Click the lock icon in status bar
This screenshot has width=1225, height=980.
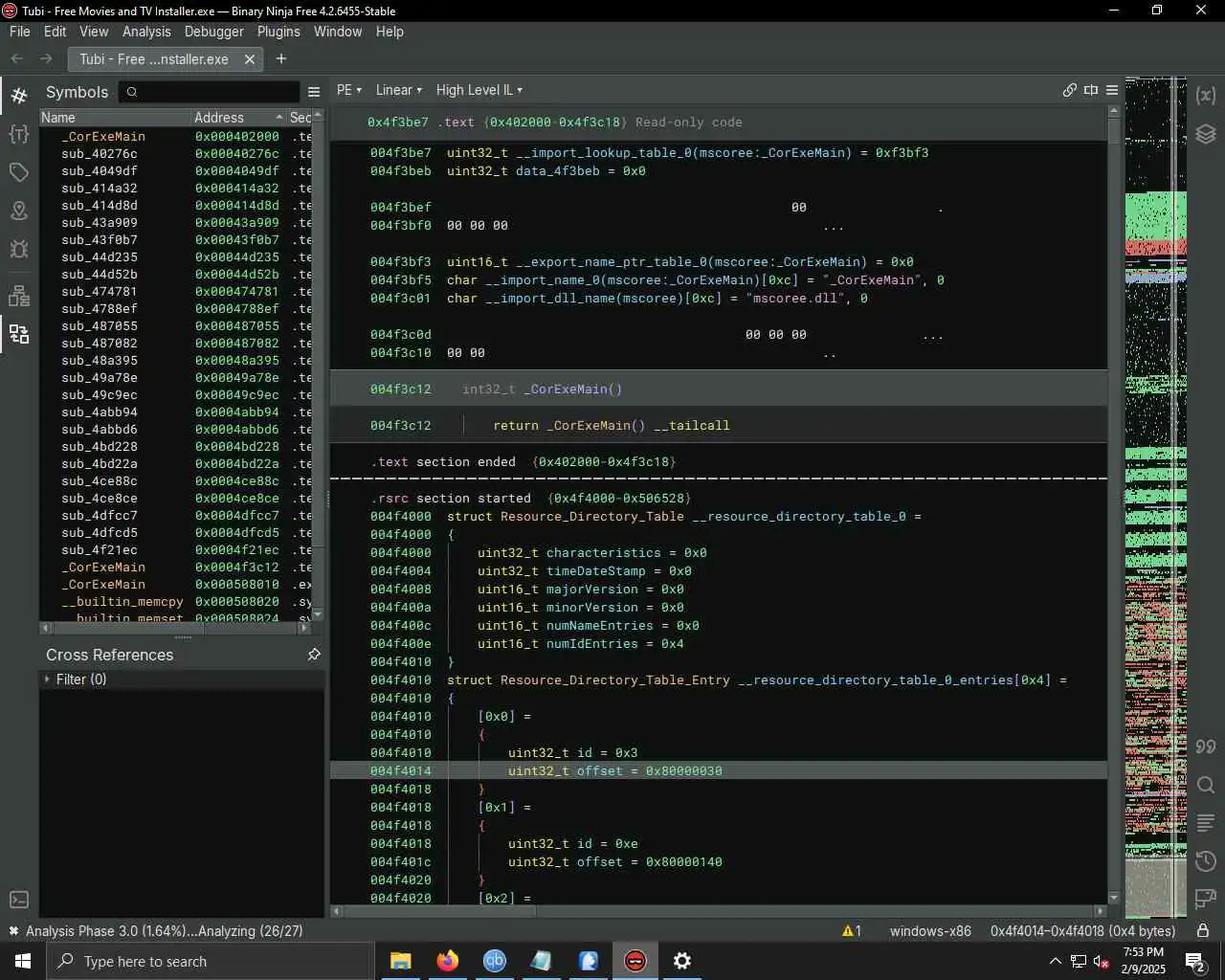[1203, 930]
